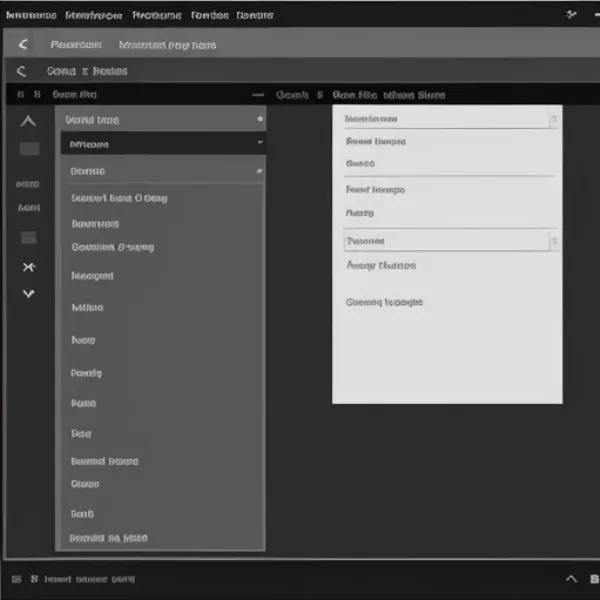Select the bottom item in the left dropdown list
The image size is (600, 600).
[109, 538]
